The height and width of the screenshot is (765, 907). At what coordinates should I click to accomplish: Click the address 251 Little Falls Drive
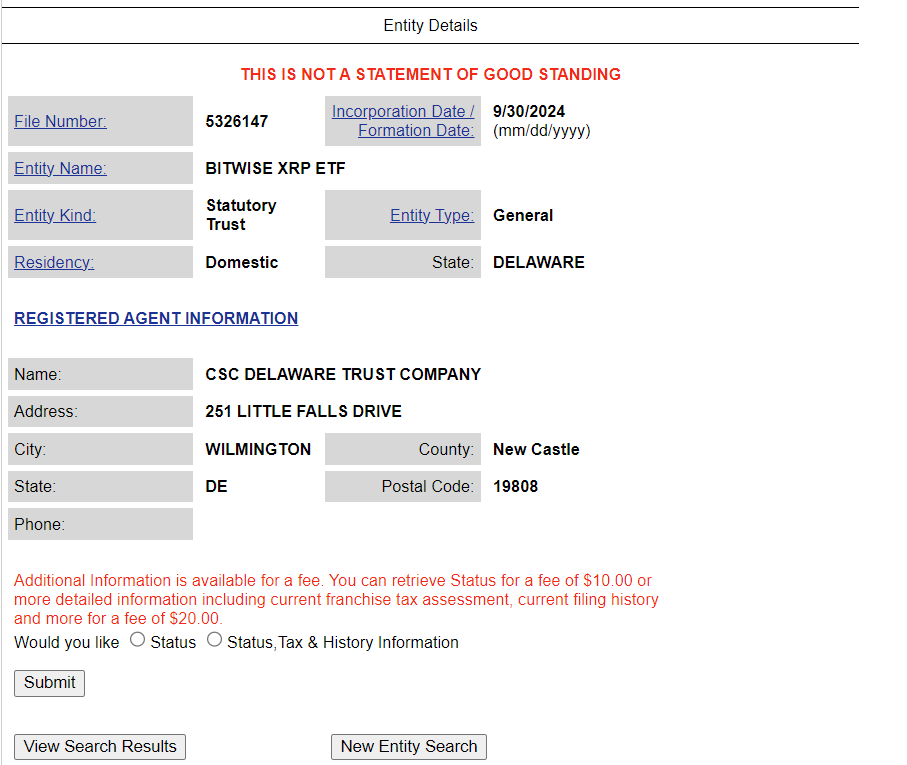pos(303,411)
